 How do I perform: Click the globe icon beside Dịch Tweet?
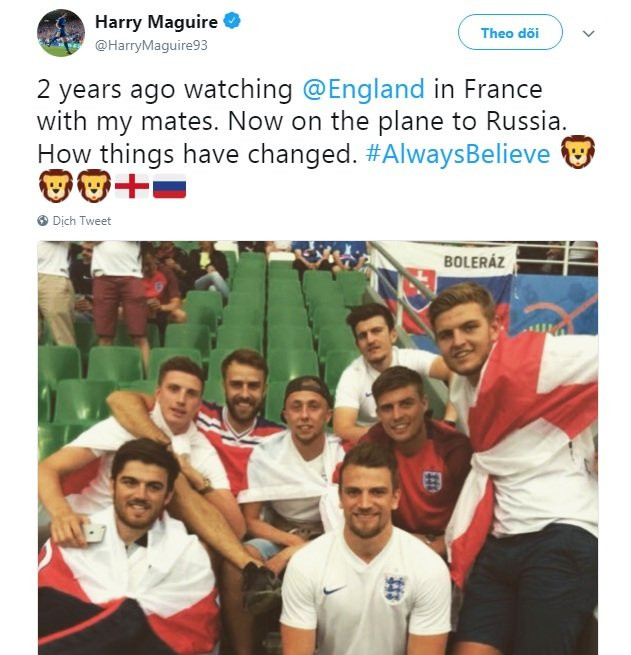[43, 221]
